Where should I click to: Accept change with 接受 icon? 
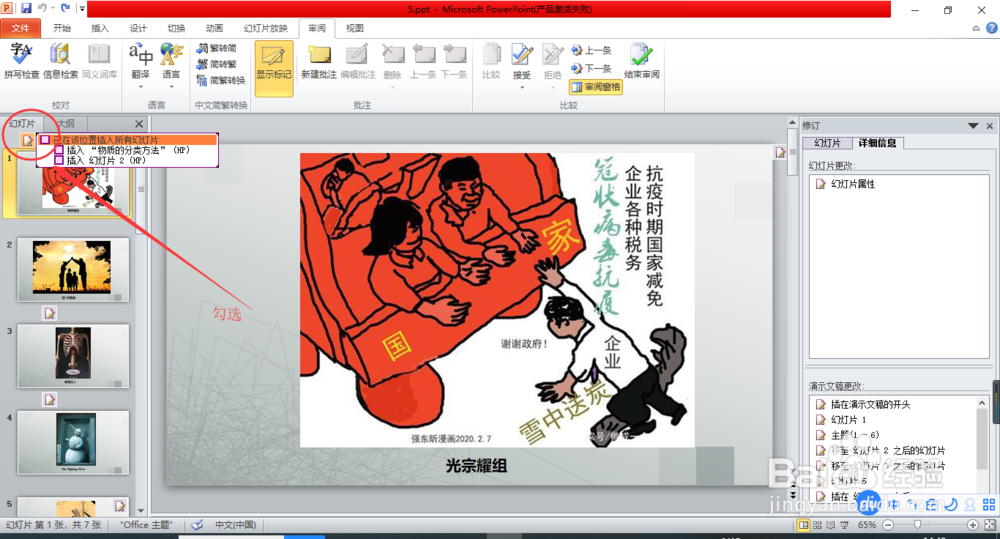pos(522,54)
